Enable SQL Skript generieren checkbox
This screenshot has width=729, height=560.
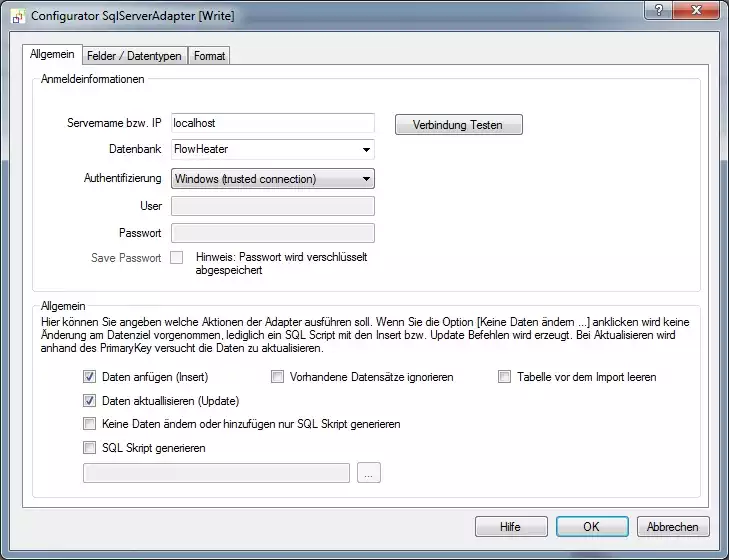tap(90, 448)
